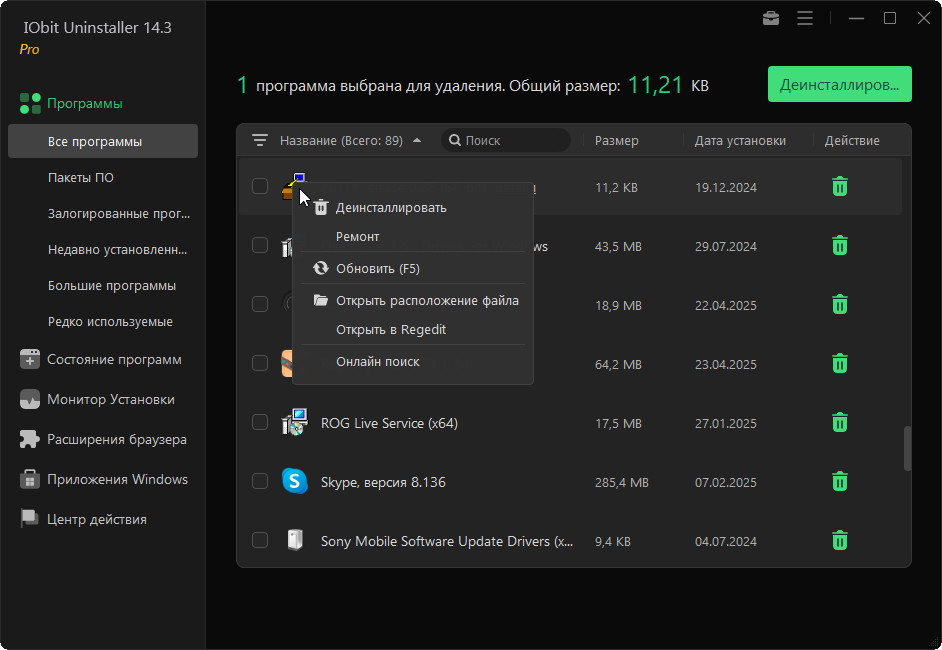Uninstall ROG Live Service via trash icon

coord(840,422)
